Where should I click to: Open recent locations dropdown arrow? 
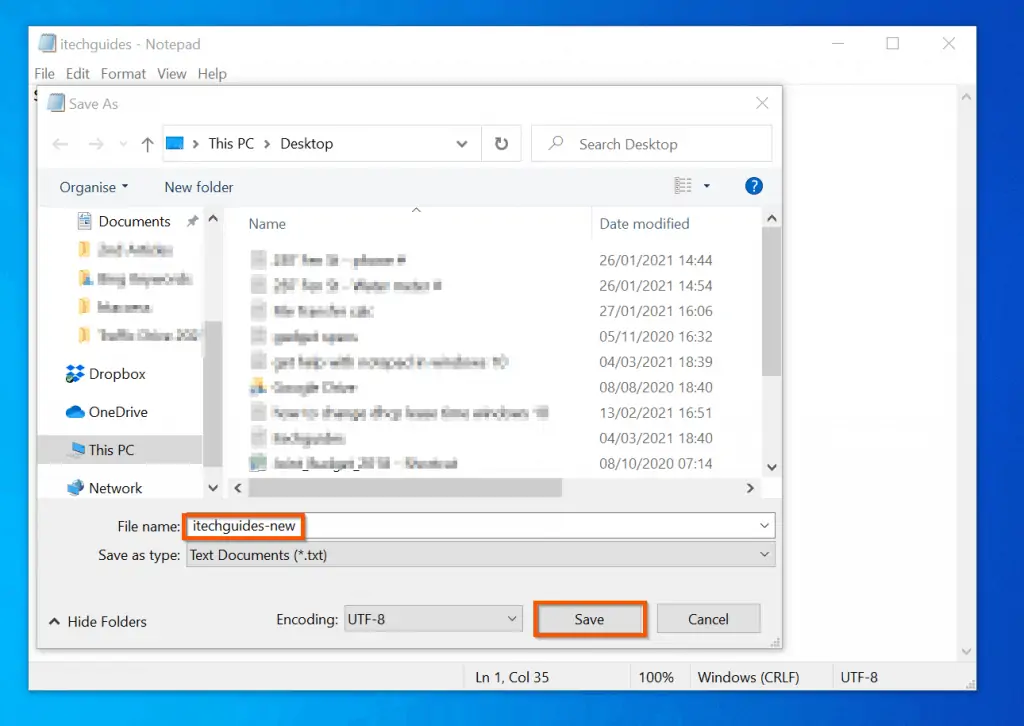[123, 144]
